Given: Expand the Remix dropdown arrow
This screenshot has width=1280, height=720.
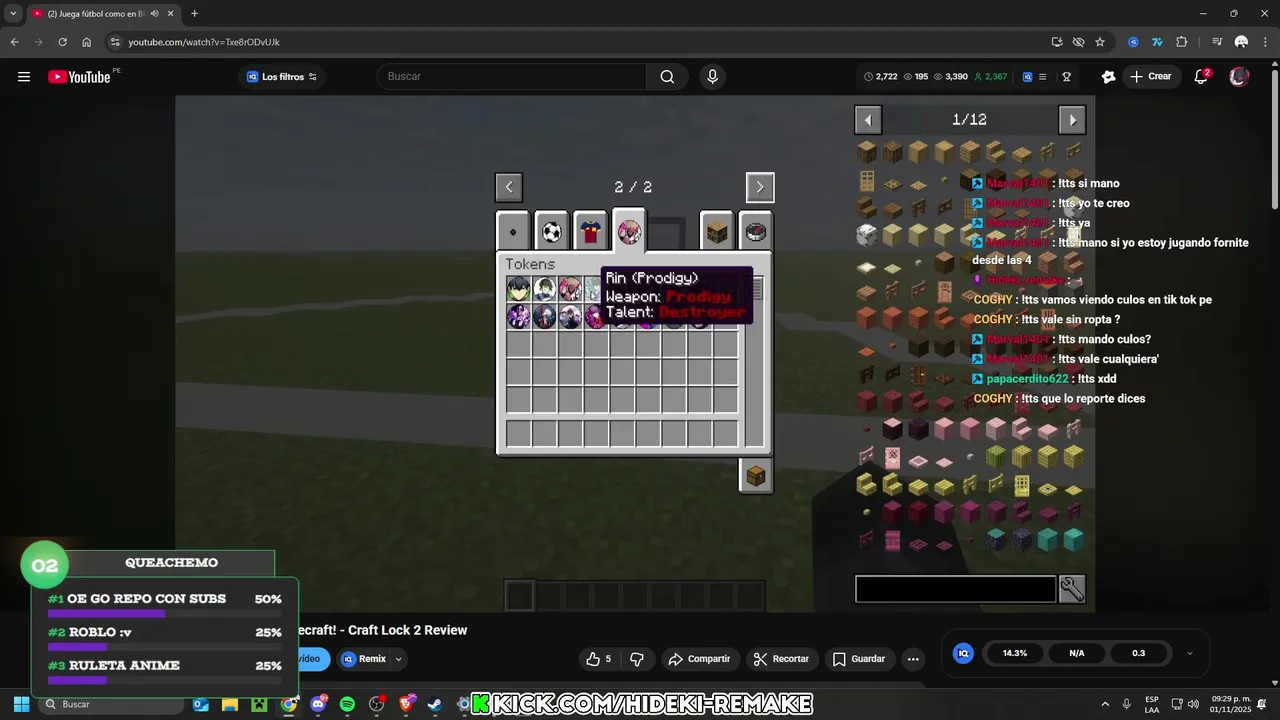Looking at the screenshot, I should pos(398,659).
